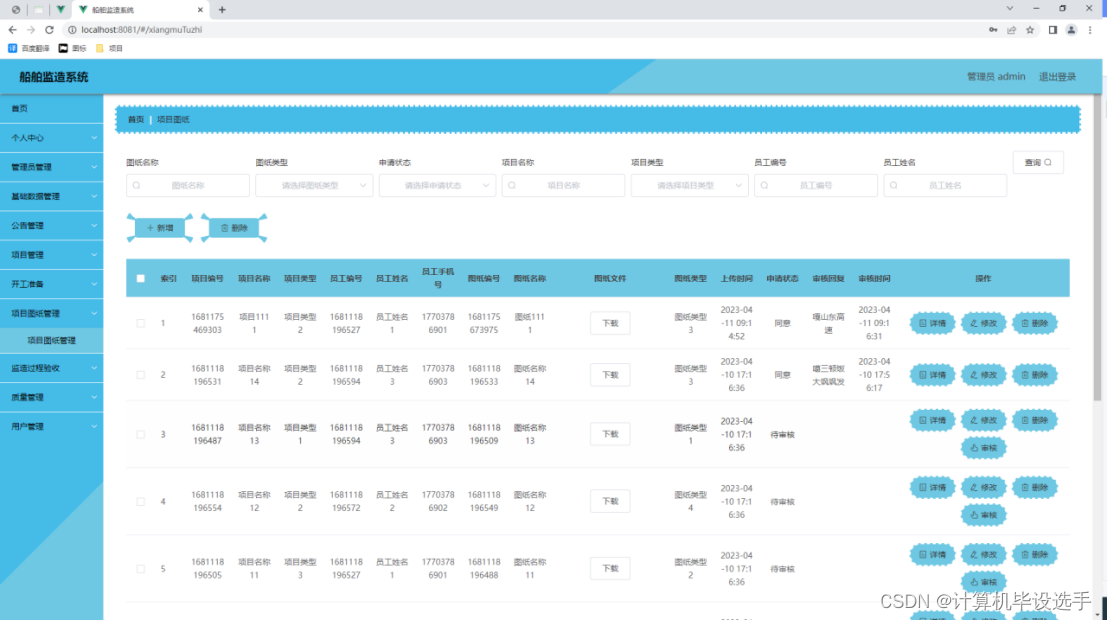Click 审核 for row 3
The image size is (1107, 620).
983,448
